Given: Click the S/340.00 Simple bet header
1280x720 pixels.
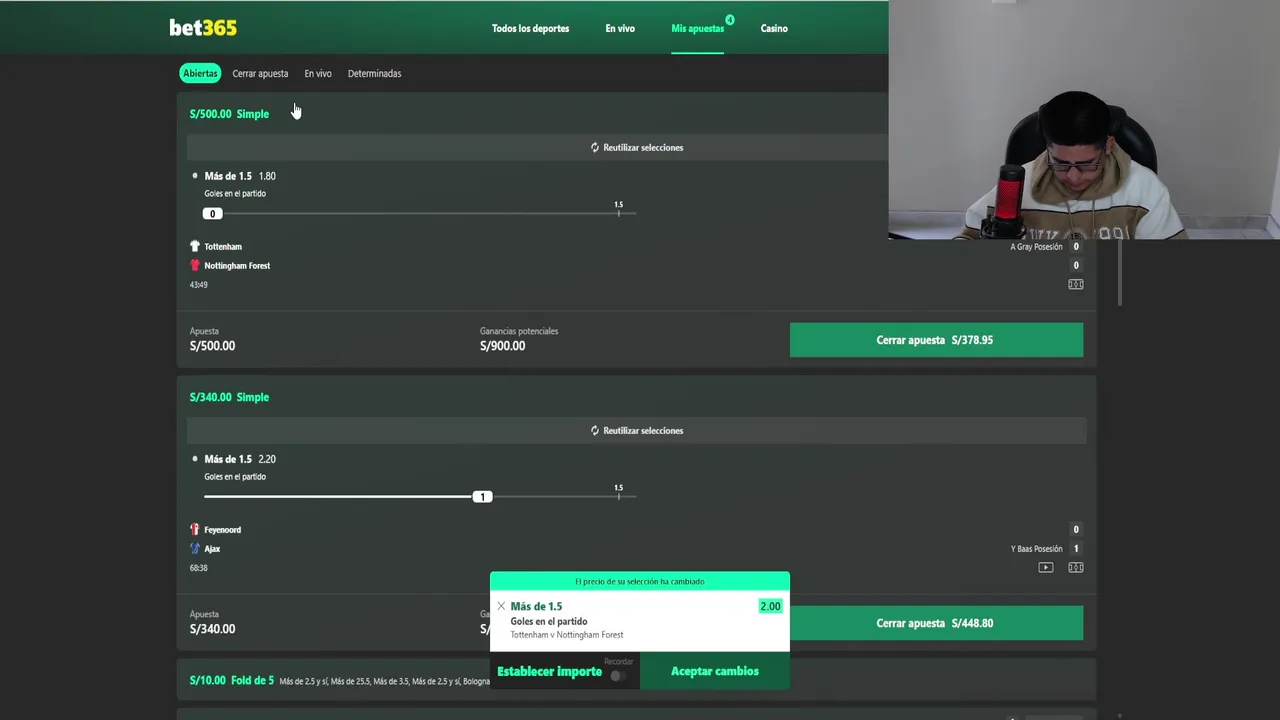Looking at the screenshot, I should (229, 397).
